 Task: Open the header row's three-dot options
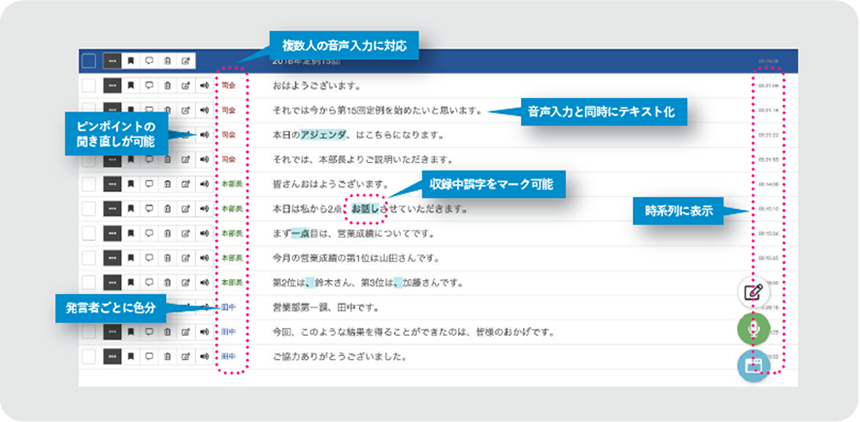point(112,61)
